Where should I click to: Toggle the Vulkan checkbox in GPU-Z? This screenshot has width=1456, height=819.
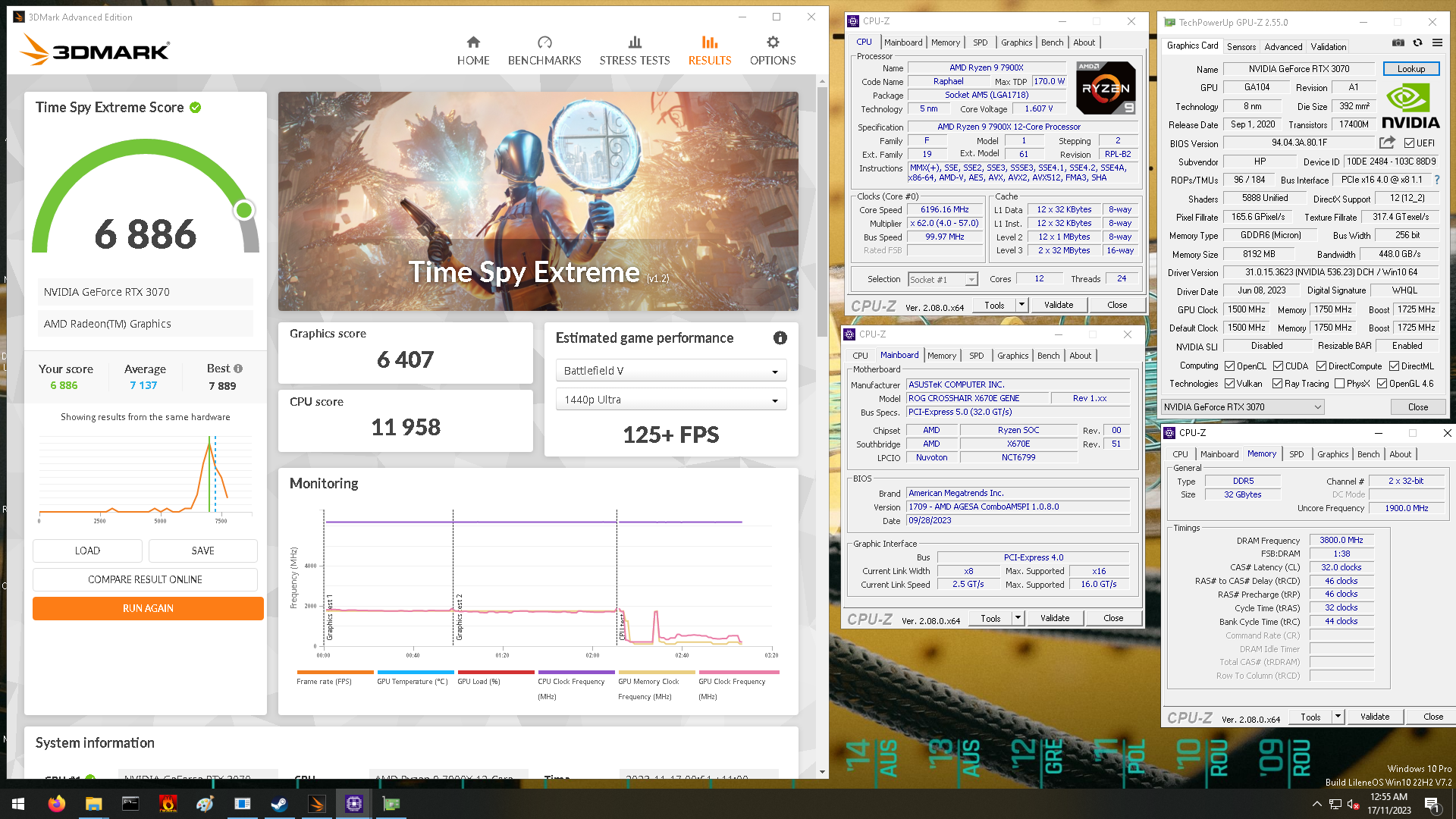click(x=1230, y=384)
